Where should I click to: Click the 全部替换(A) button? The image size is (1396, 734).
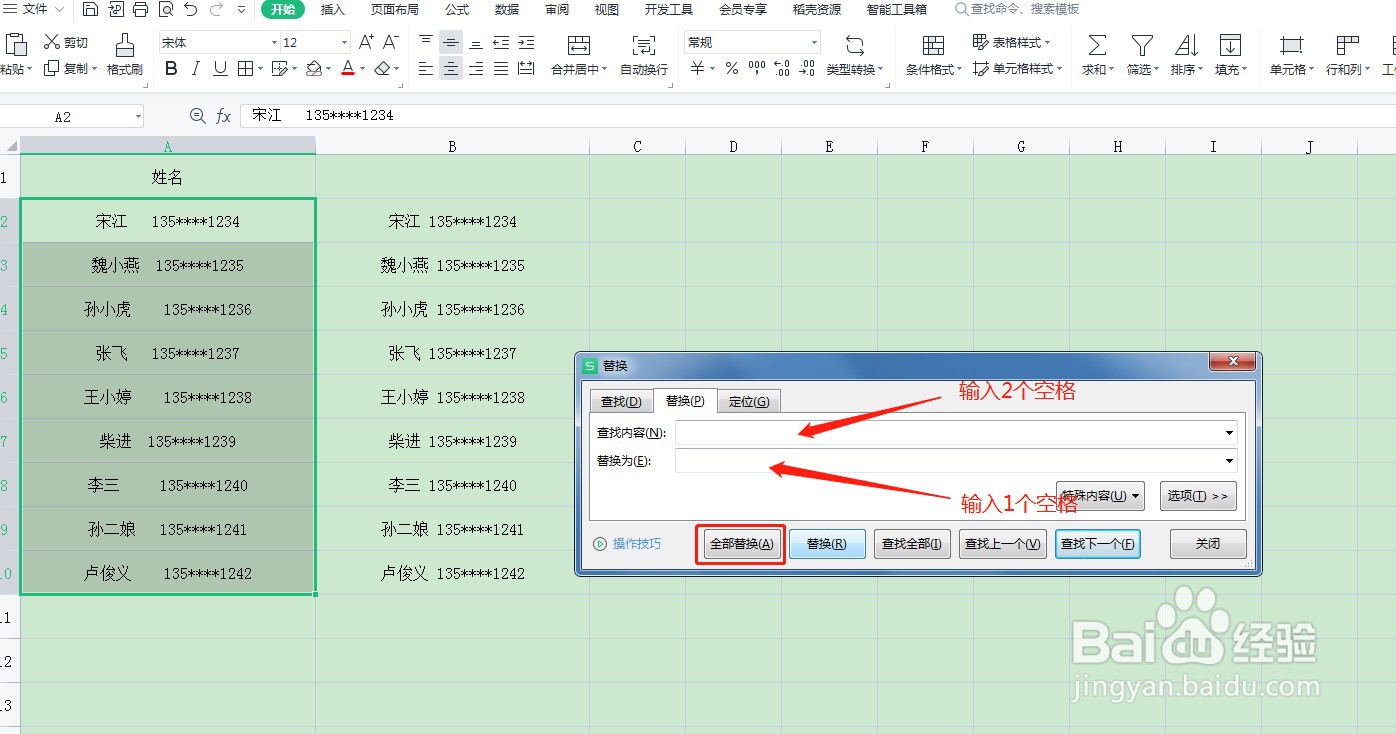(x=740, y=543)
